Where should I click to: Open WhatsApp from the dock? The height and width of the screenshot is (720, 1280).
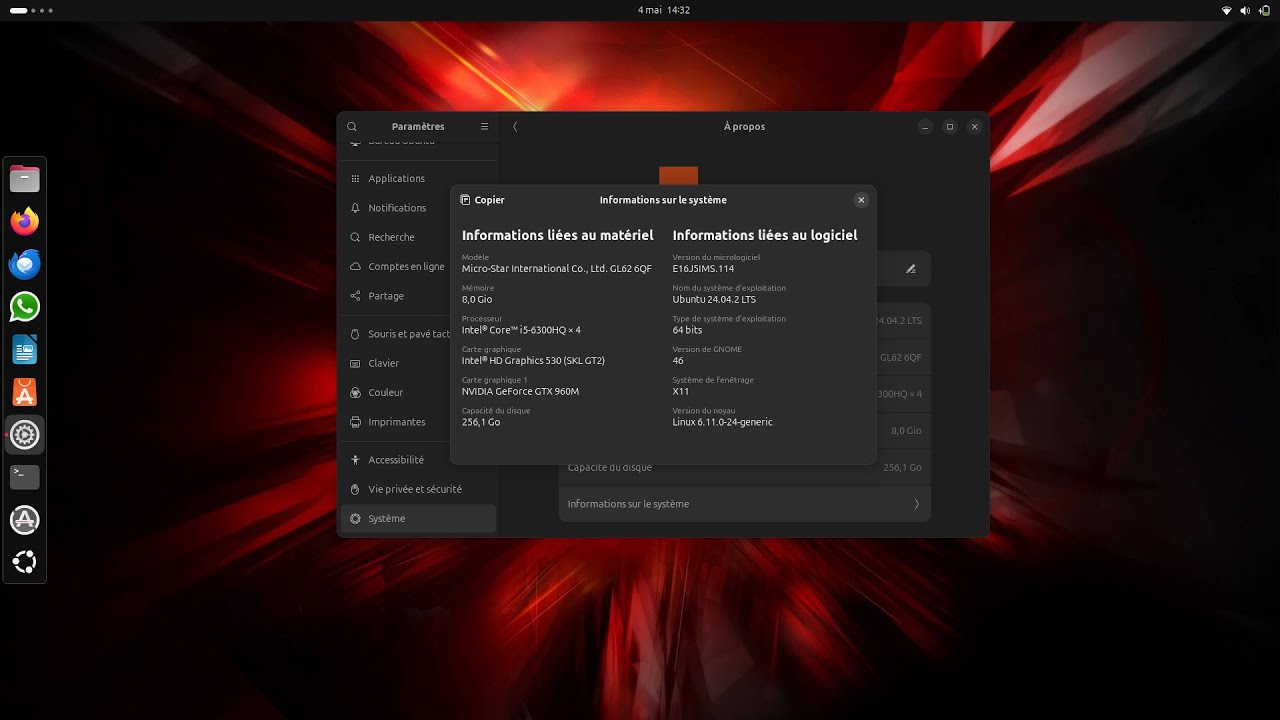click(25, 307)
